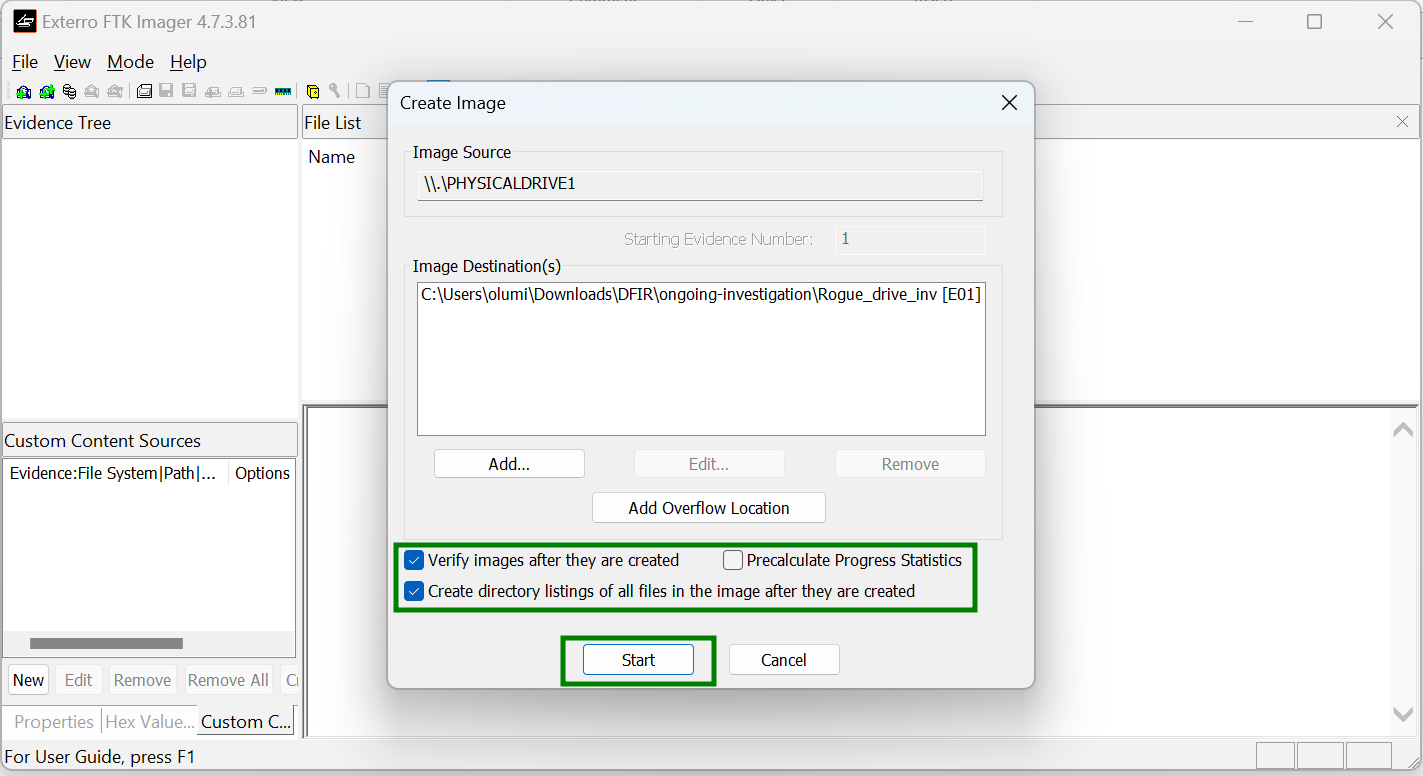1423x776 pixels.
Task: Click the Add Overflow Location button
Action: click(709, 508)
